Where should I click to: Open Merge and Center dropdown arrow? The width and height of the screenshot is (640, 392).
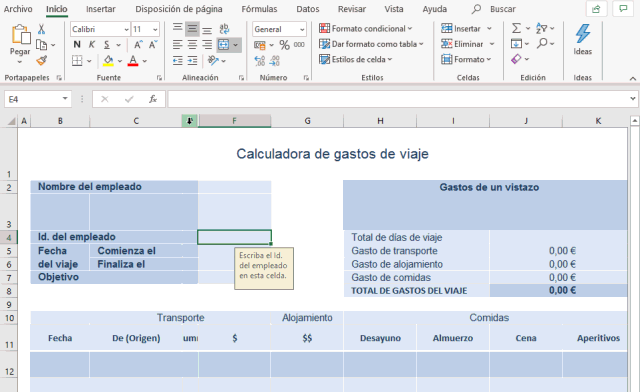236,45
